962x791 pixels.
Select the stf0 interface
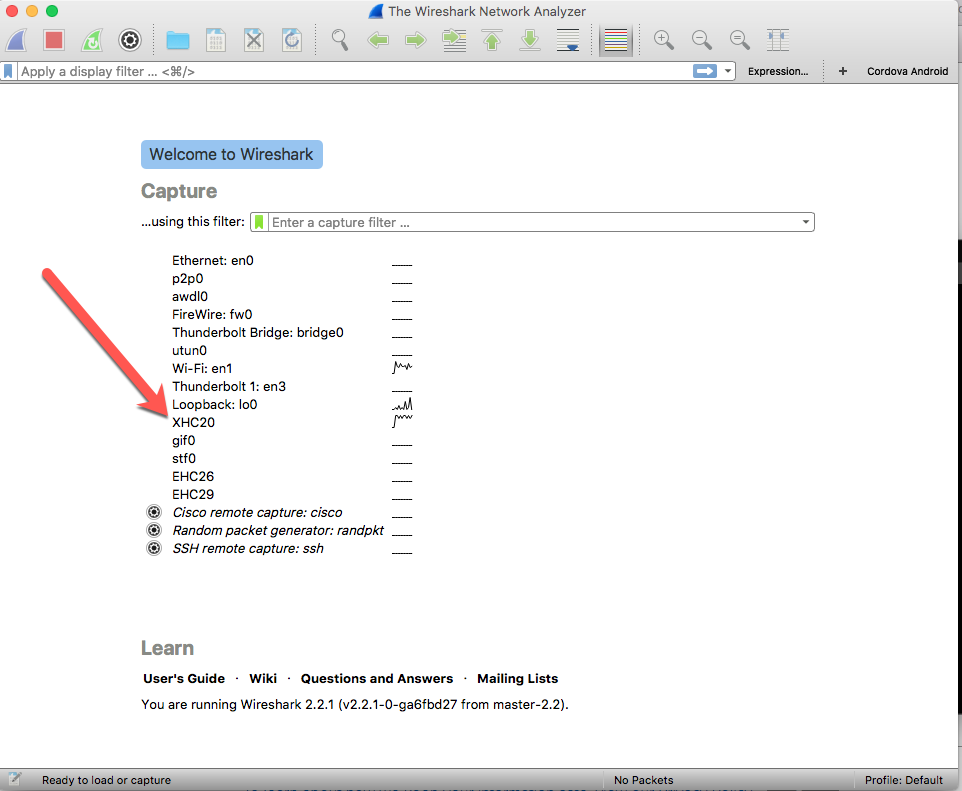184,458
